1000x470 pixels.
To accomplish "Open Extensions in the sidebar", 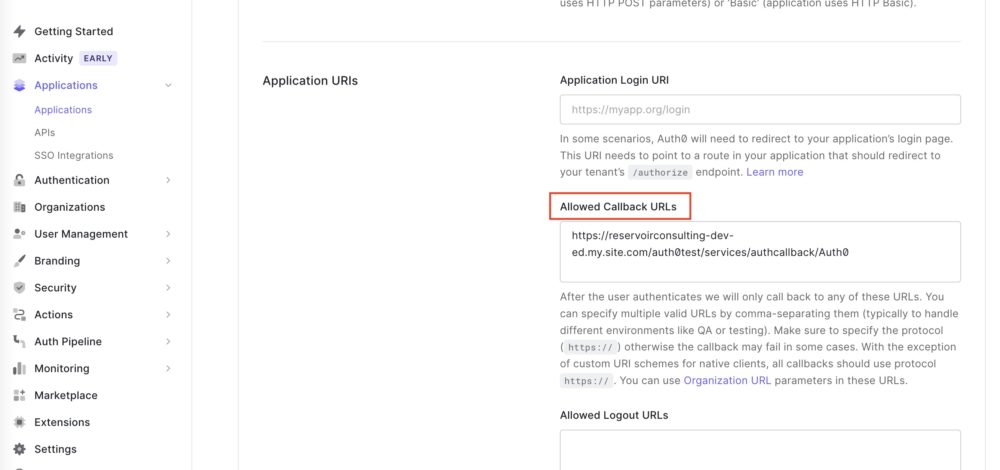I will (x=62, y=422).
